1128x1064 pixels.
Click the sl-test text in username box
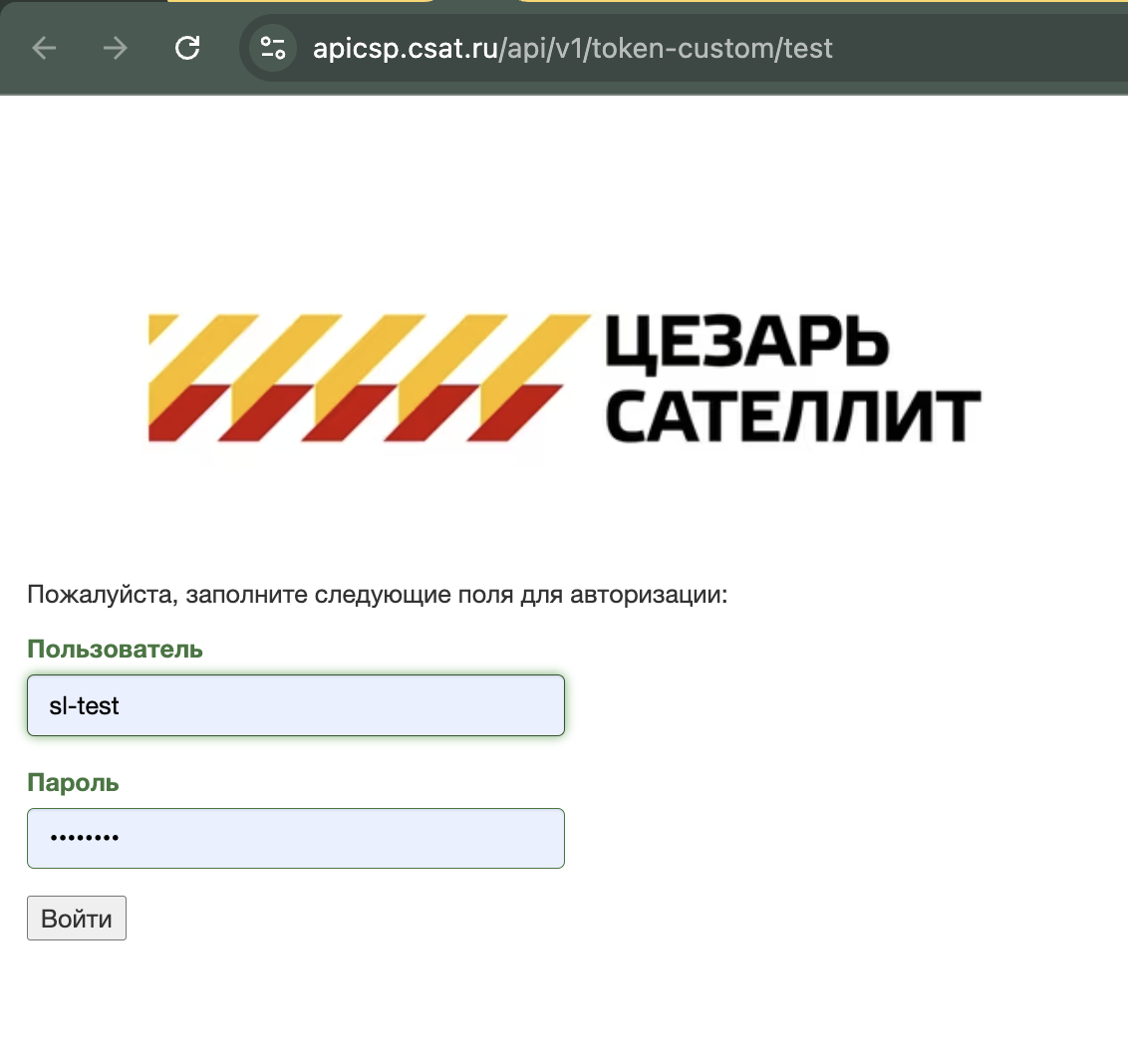(x=84, y=705)
